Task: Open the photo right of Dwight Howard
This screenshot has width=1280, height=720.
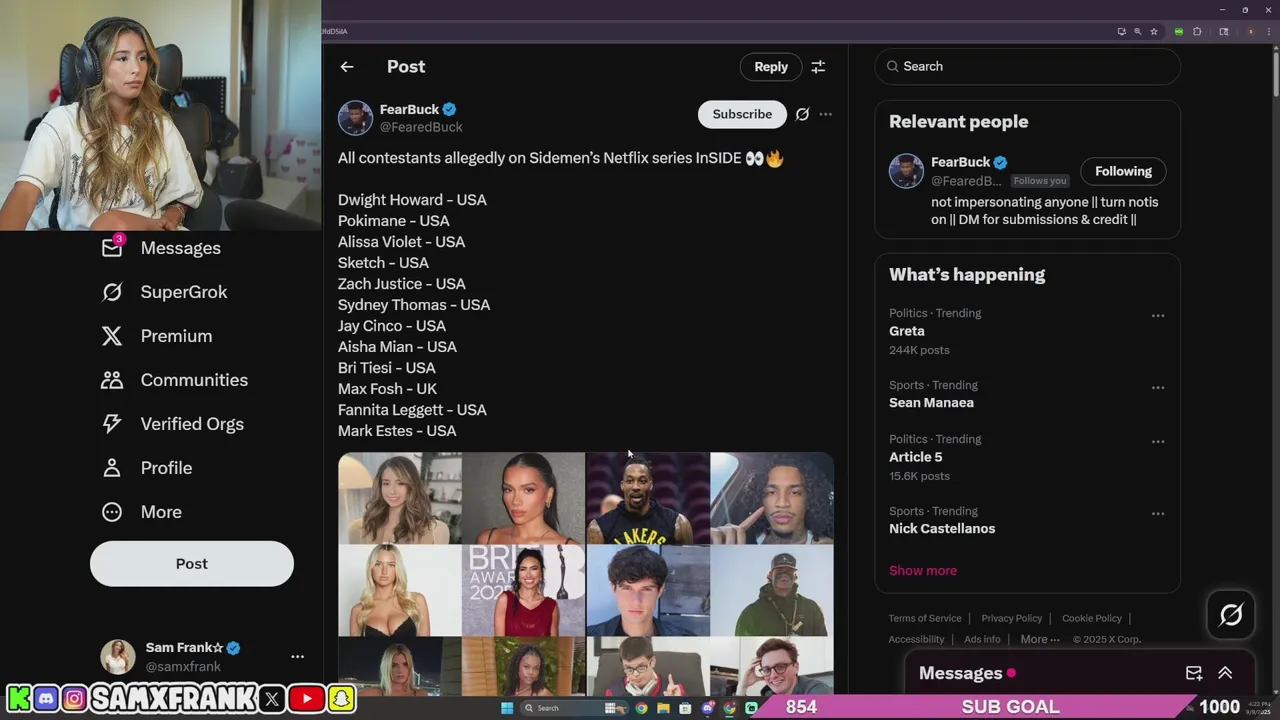Action: coord(772,498)
